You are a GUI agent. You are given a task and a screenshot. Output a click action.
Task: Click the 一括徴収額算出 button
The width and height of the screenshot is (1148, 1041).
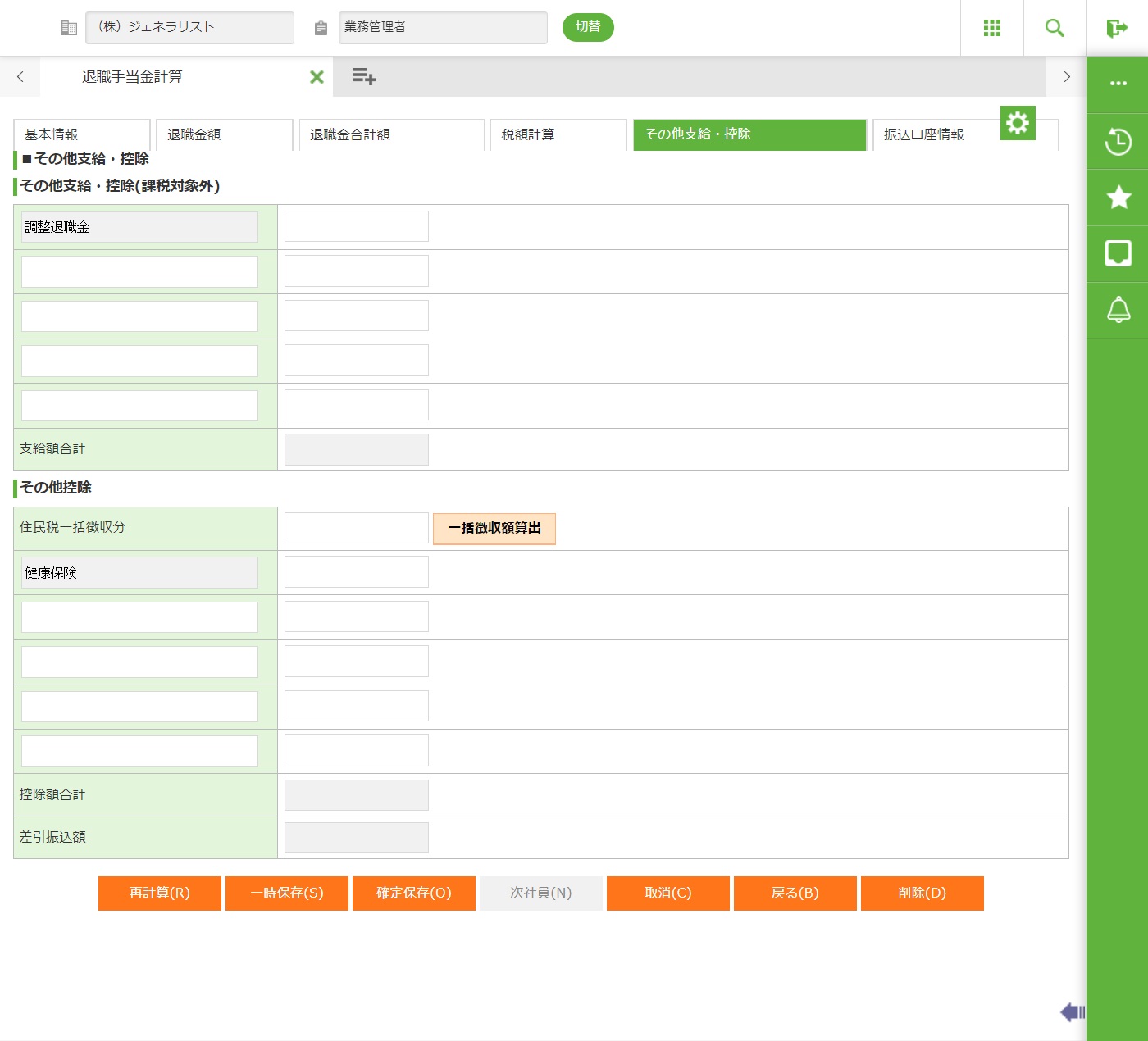[x=494, y=529]
